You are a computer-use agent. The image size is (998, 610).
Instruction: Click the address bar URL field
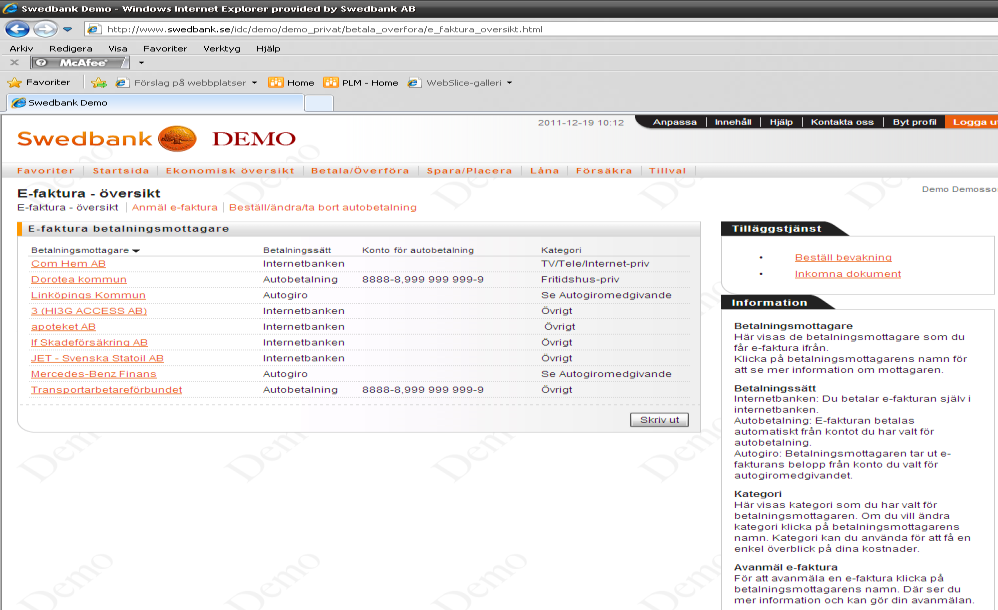coord(541,29)
